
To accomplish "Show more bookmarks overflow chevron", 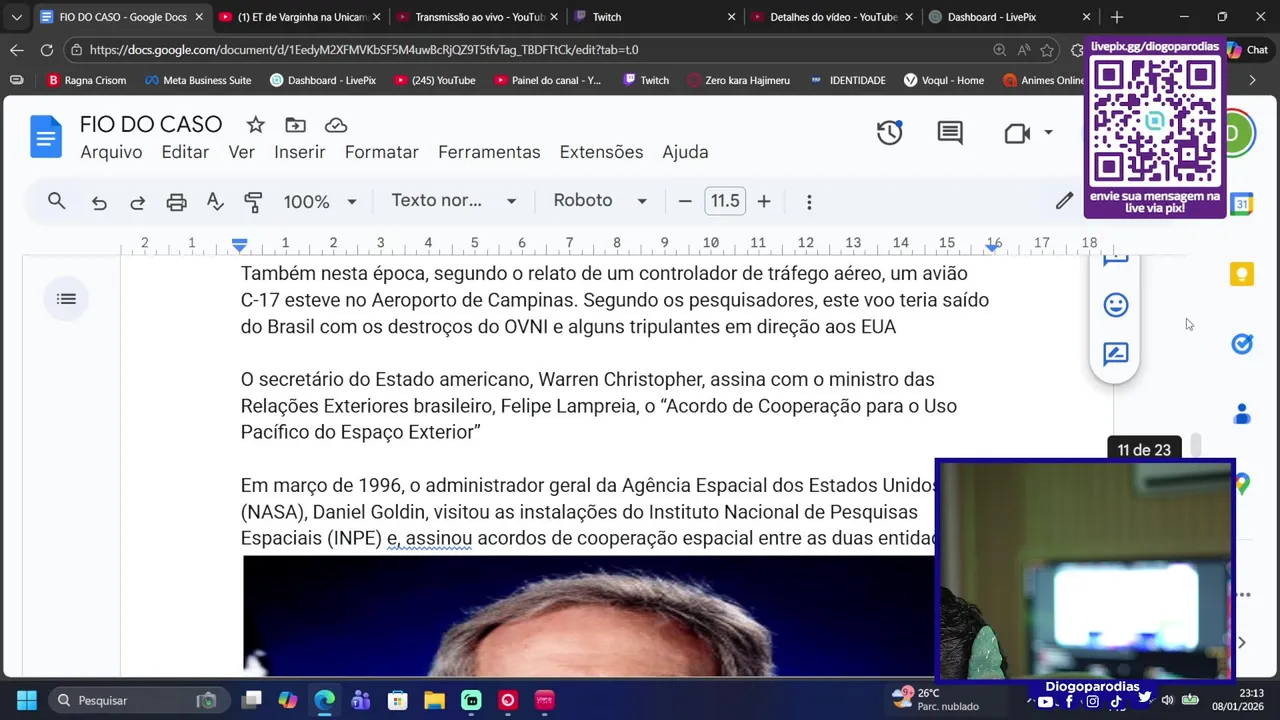I will coord(1252,80).
